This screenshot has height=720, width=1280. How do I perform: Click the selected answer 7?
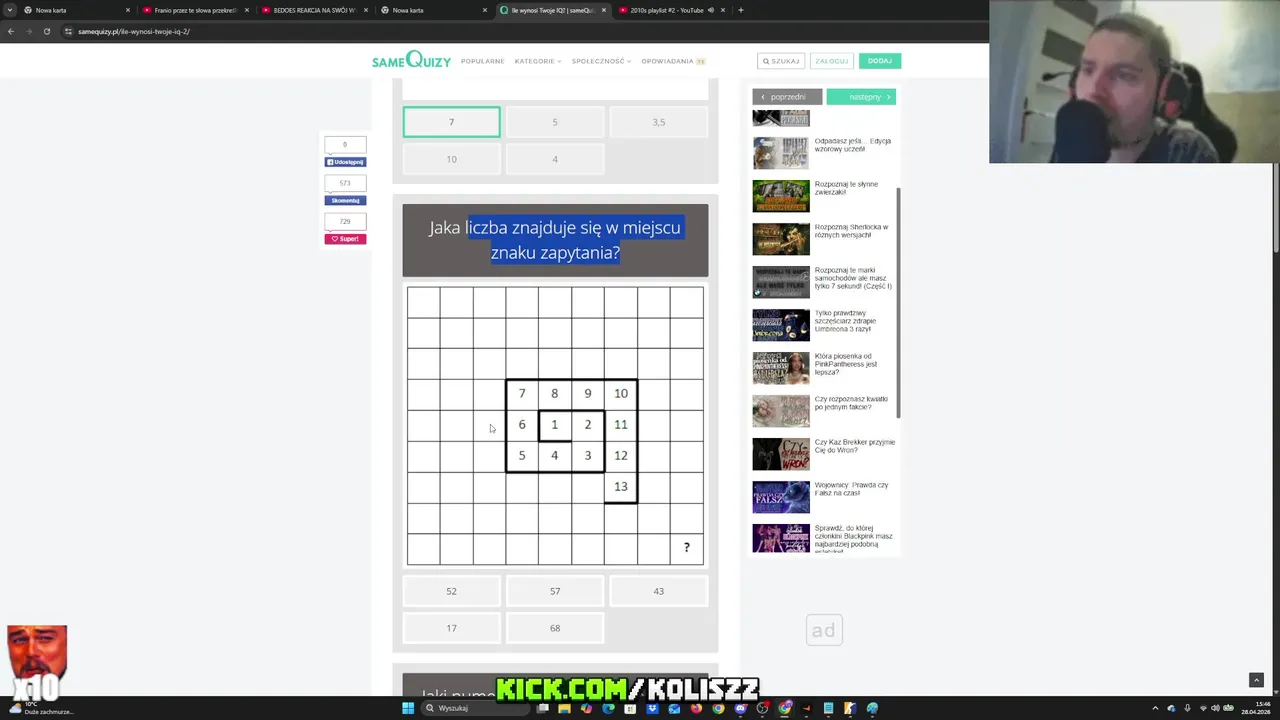451,122
